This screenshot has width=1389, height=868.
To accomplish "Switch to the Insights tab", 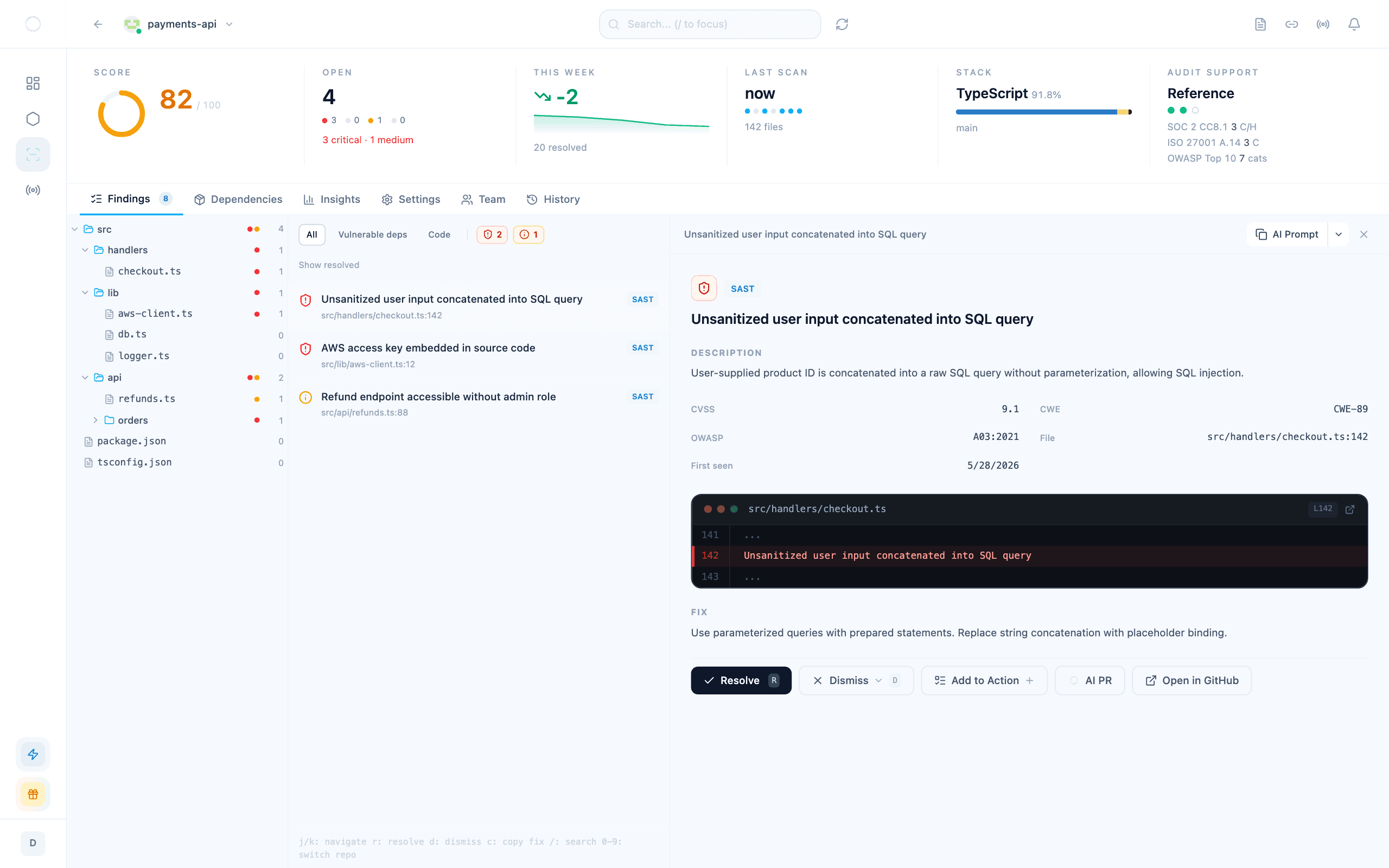I will (x=332, y=199).
